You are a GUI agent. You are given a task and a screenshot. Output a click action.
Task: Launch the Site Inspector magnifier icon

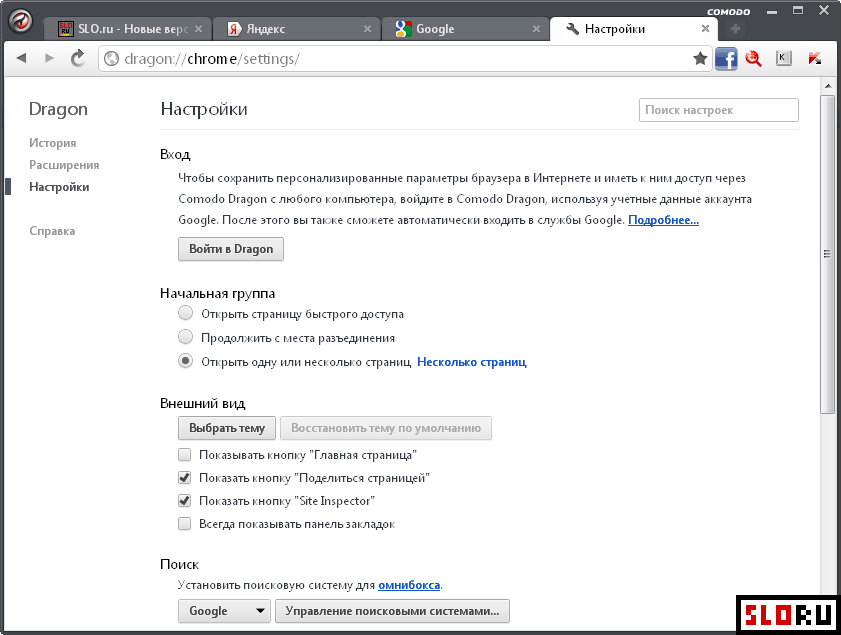[x=754, y=58]
